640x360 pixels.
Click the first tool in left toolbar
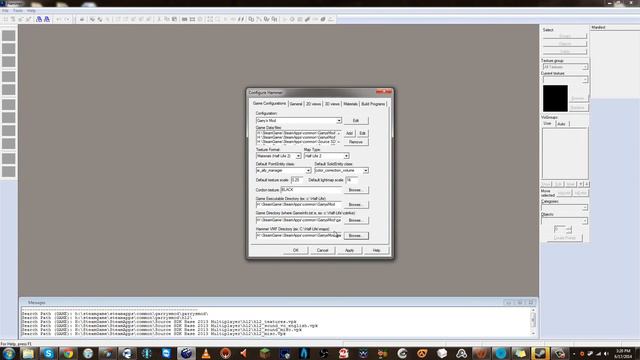(9, 36)
